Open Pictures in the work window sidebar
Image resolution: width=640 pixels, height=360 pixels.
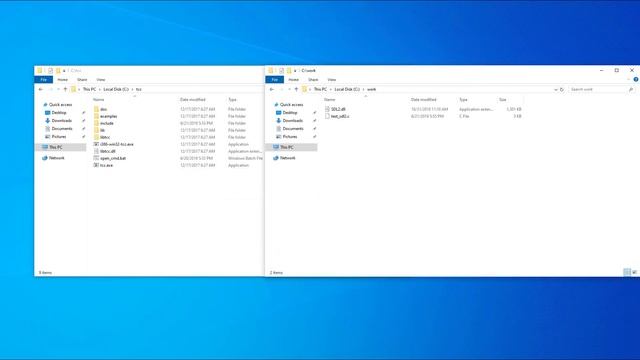click(290, 137)
